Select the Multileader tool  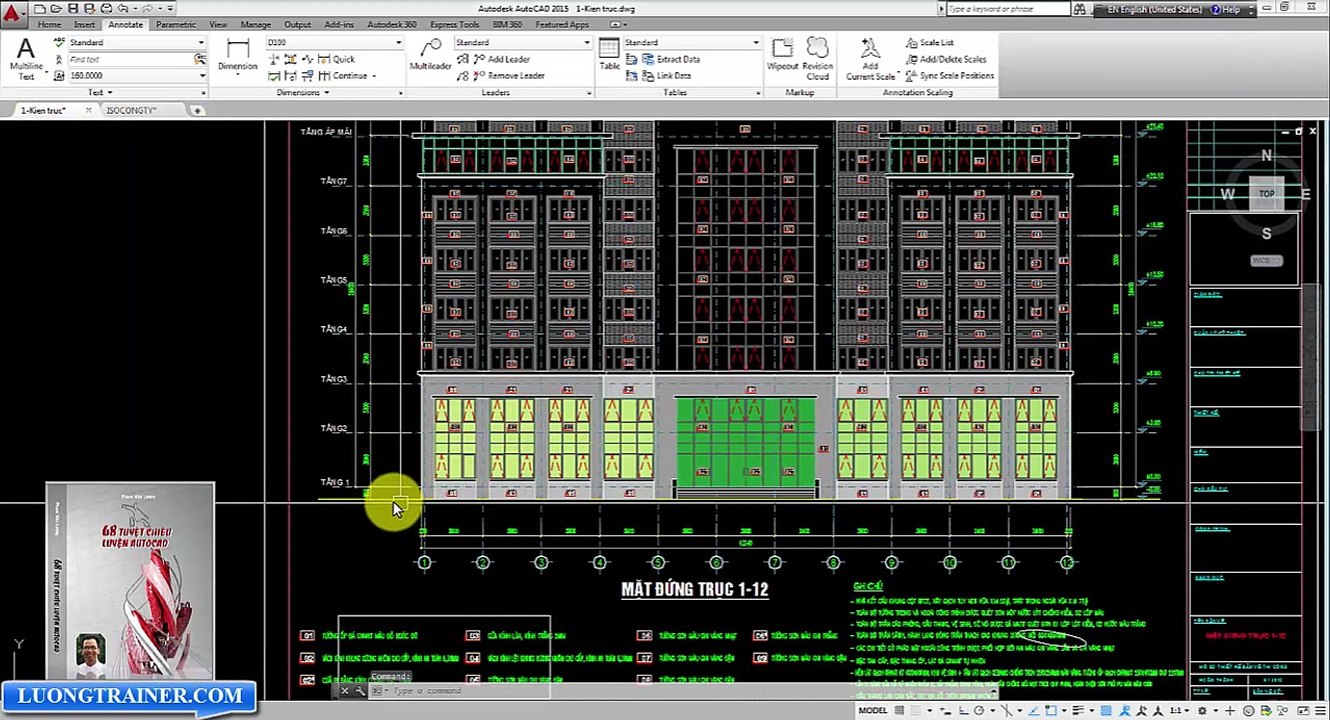point(431,55)
